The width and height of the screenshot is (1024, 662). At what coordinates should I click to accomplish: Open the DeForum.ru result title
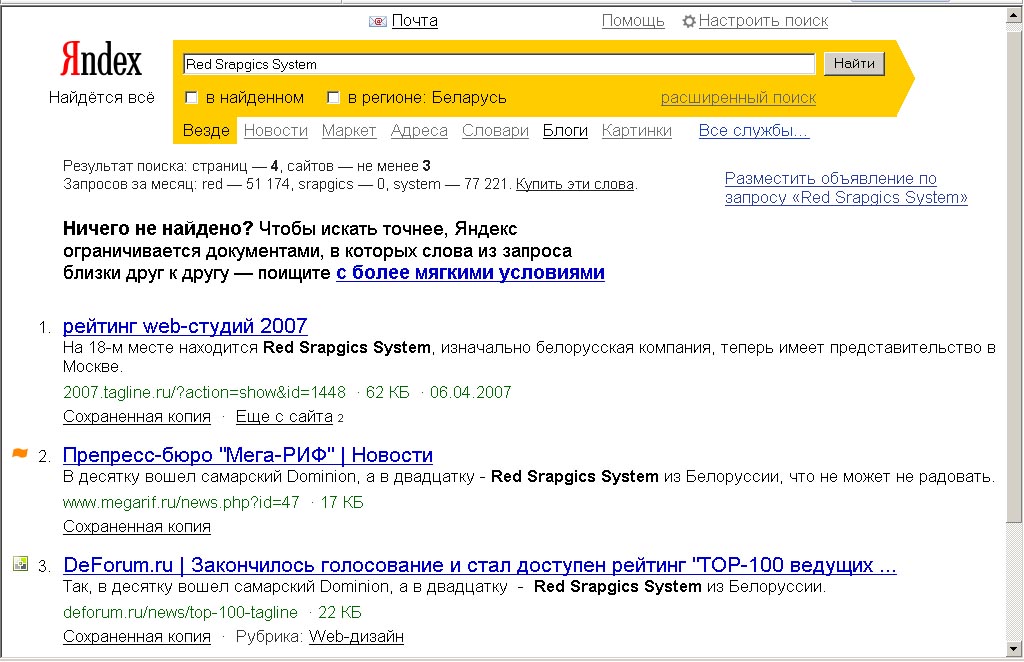480,565
